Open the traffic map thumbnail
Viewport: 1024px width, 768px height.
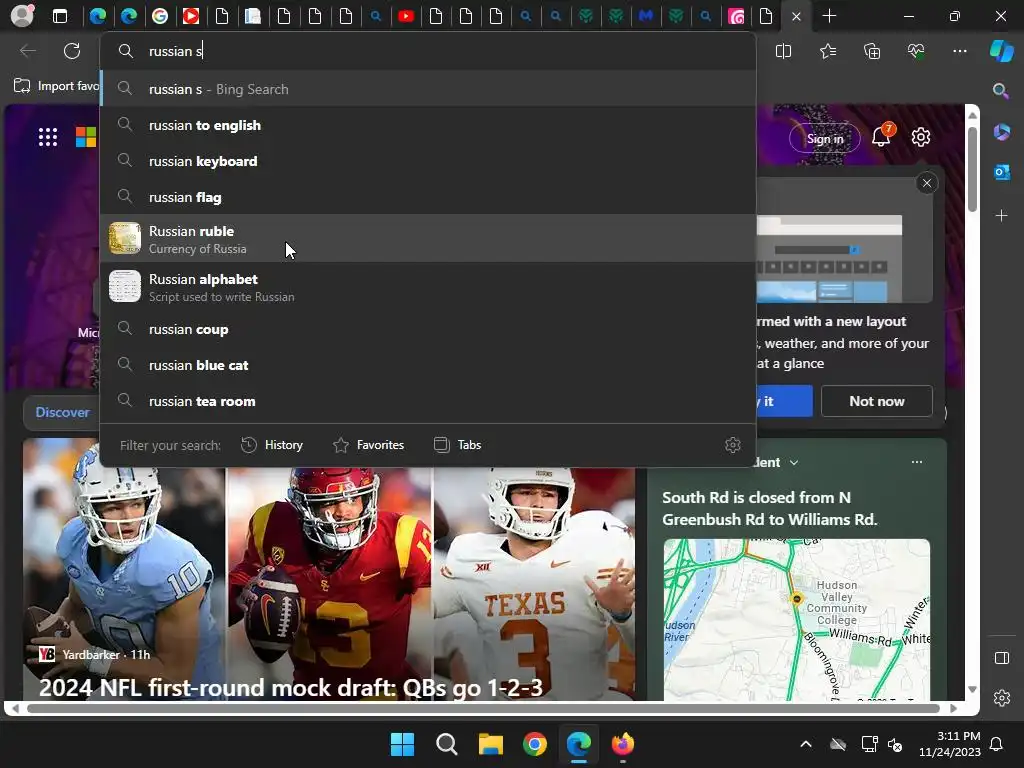[x=796, y=620]
